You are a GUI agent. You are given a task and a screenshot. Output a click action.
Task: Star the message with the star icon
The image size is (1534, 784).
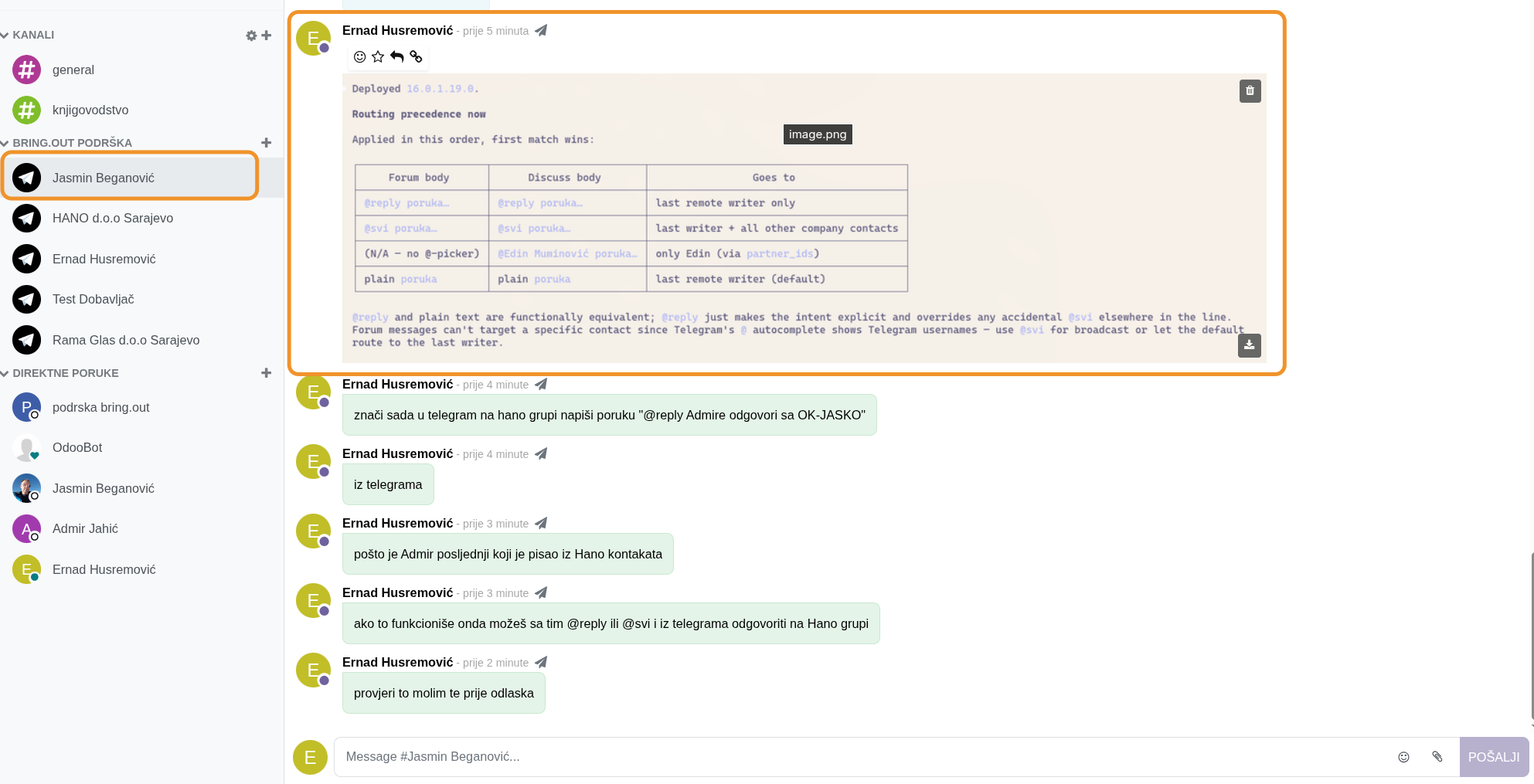pyautogui.click(x=378, y=56)
